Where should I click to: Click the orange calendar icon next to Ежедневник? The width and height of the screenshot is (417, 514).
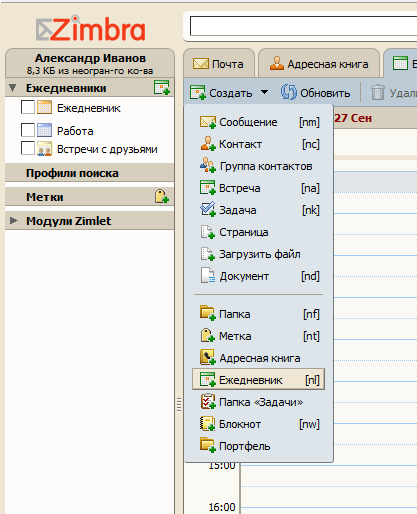(44, 107)
